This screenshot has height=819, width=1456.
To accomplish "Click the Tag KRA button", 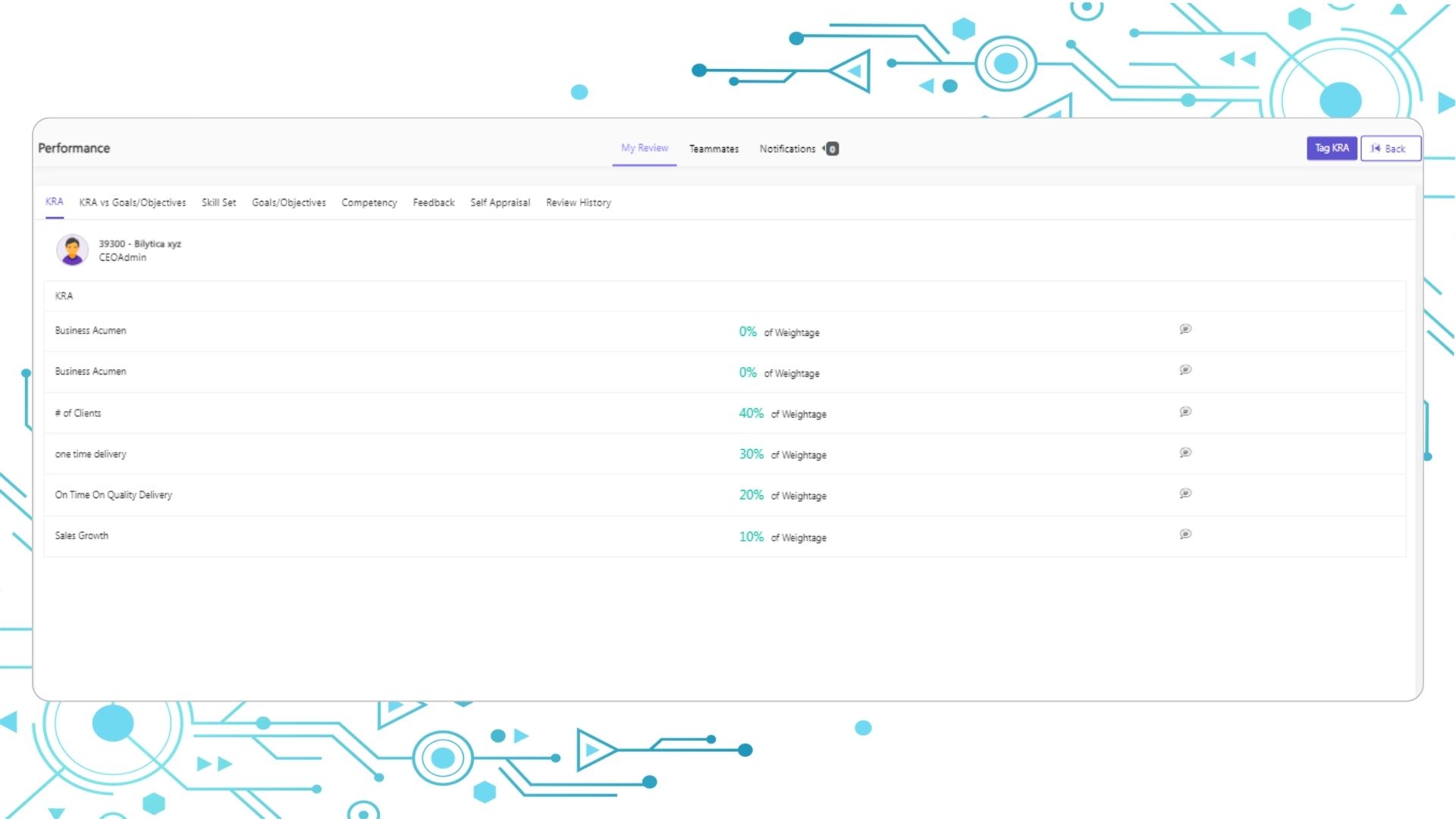I will click(1332, 149).
